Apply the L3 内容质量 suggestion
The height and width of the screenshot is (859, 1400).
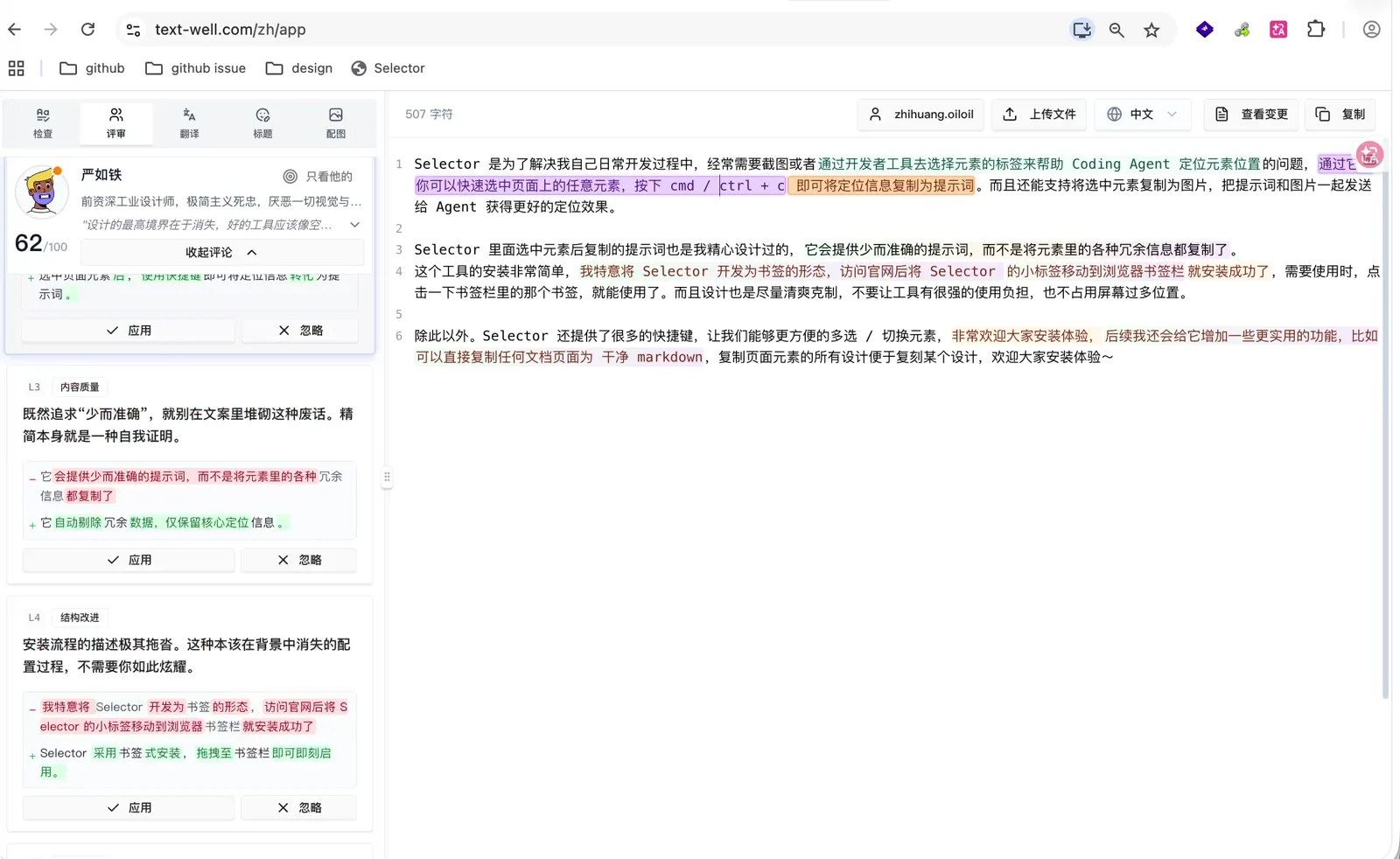pyautogui.click(x=129, y=560)
